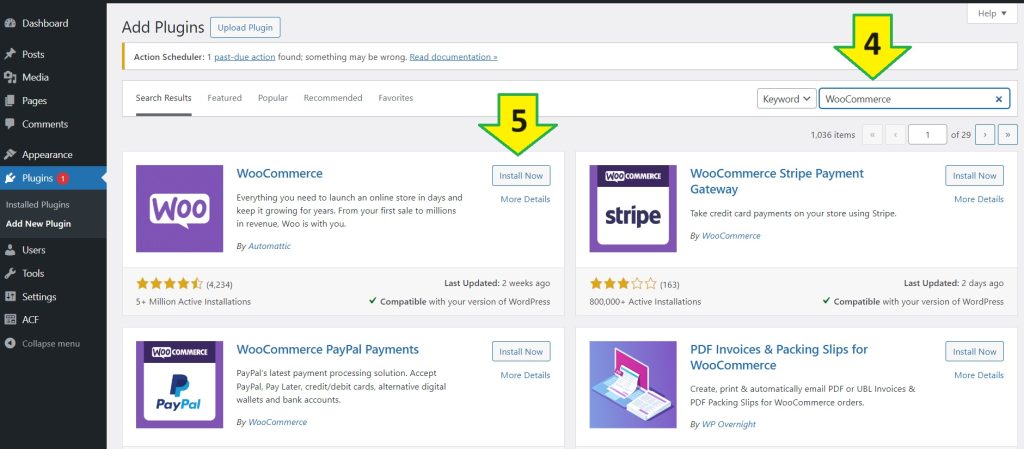Click the current page number field
1024x449 pixels.
click(x=927, y=135)
